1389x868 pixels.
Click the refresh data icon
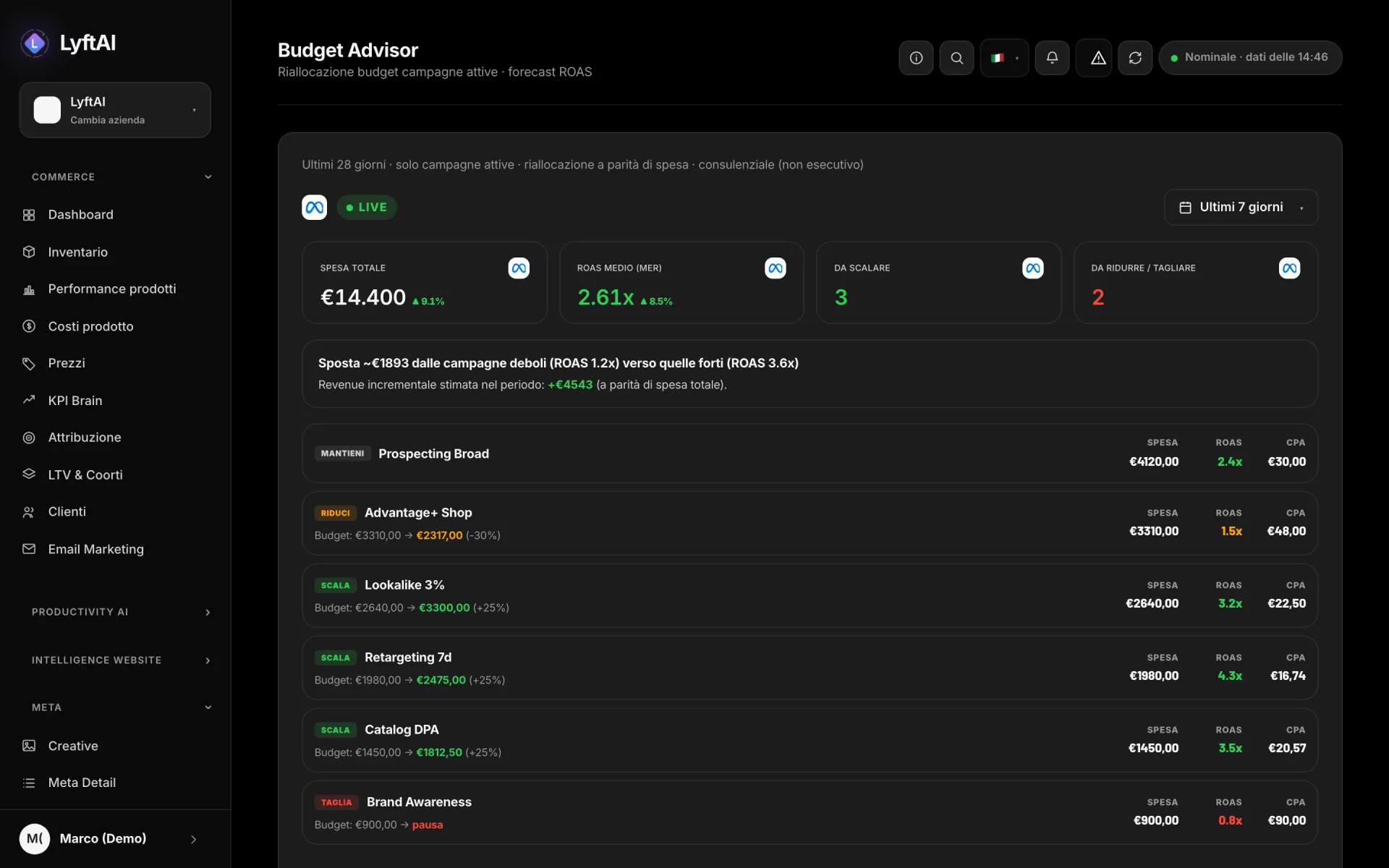point(1135,58)
